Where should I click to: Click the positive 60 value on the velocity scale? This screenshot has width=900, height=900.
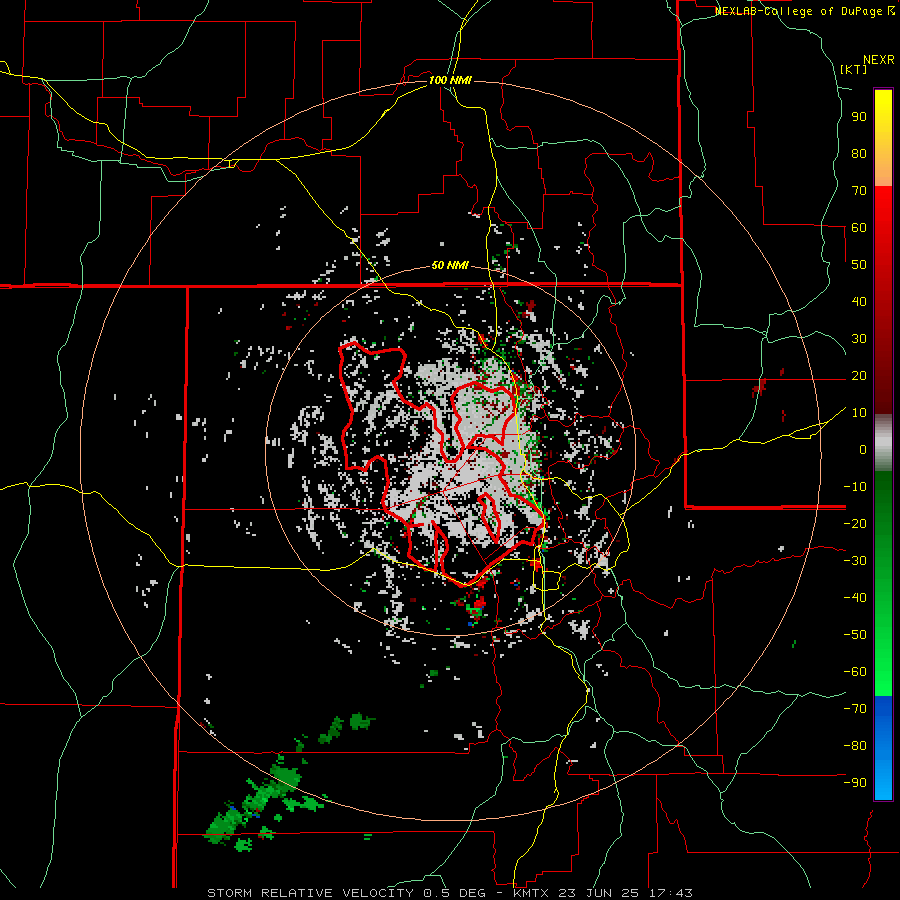pyautogui.click(x=859, y=228)
